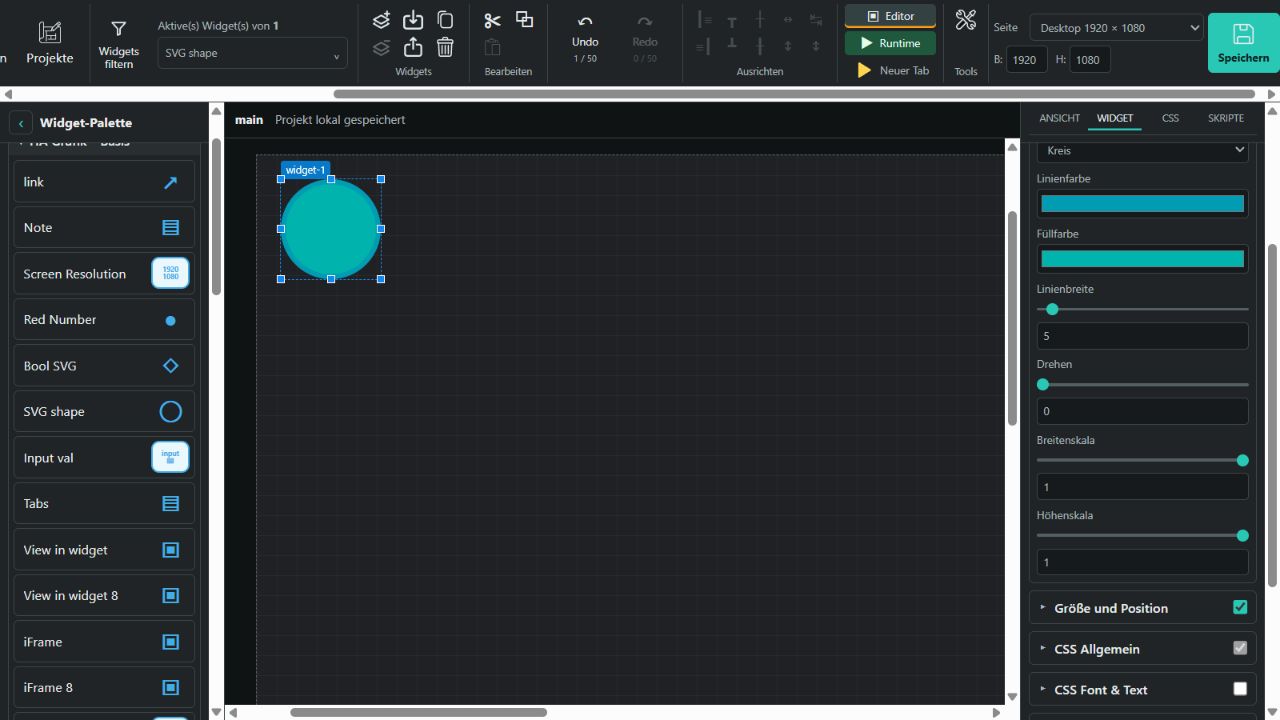Click the Linienfarbe color swatch
The height and width of the screenshot is (720, 1280).
(1142, 204)
